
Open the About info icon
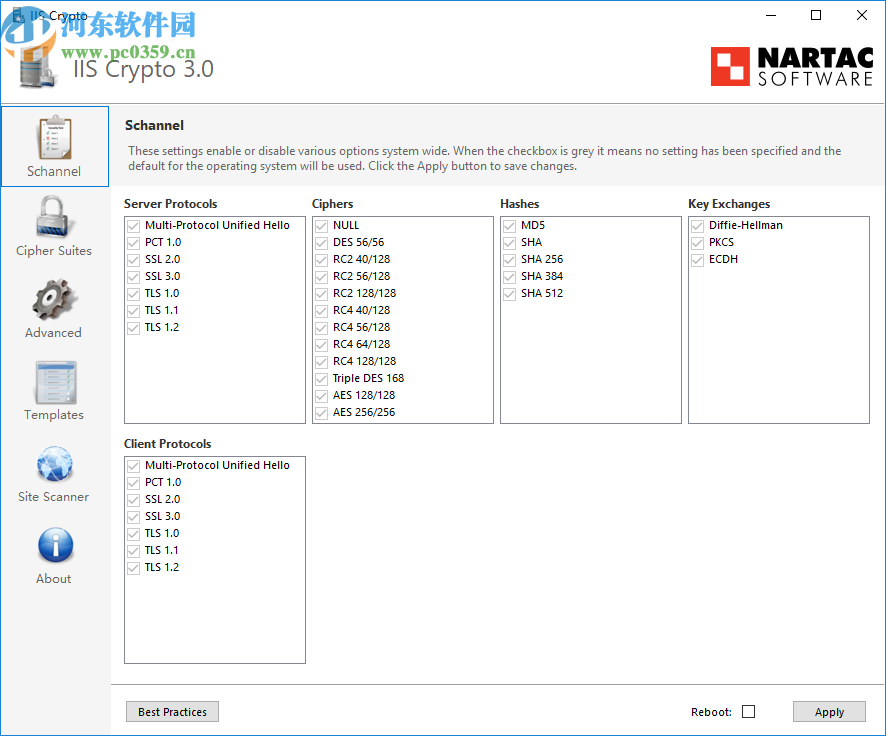[x=55, y=545]
